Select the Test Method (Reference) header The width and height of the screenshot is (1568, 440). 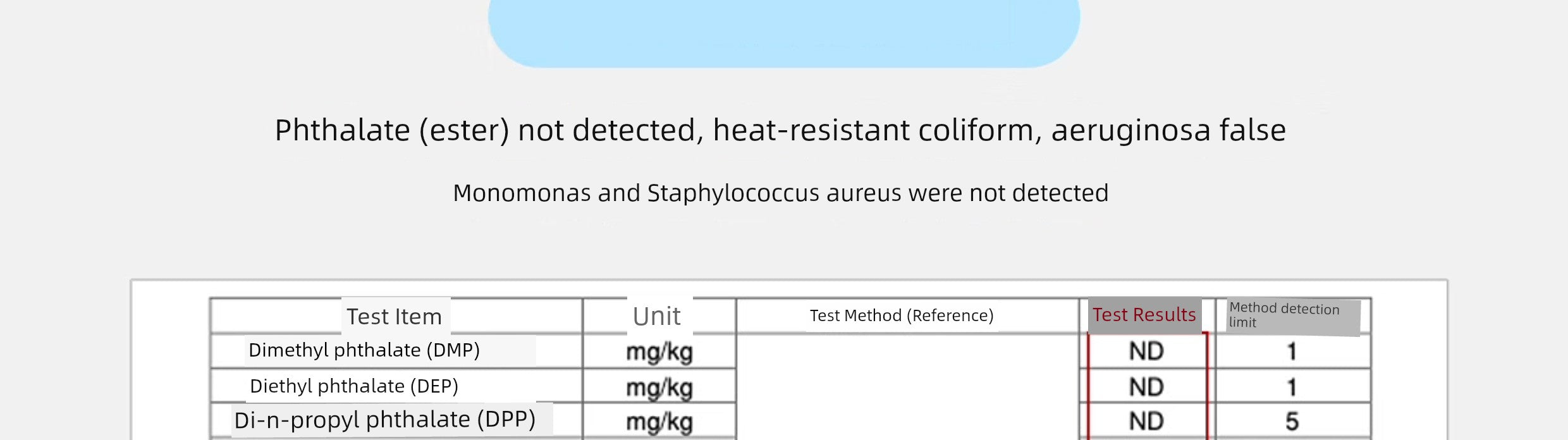click(x=902, y=315)
